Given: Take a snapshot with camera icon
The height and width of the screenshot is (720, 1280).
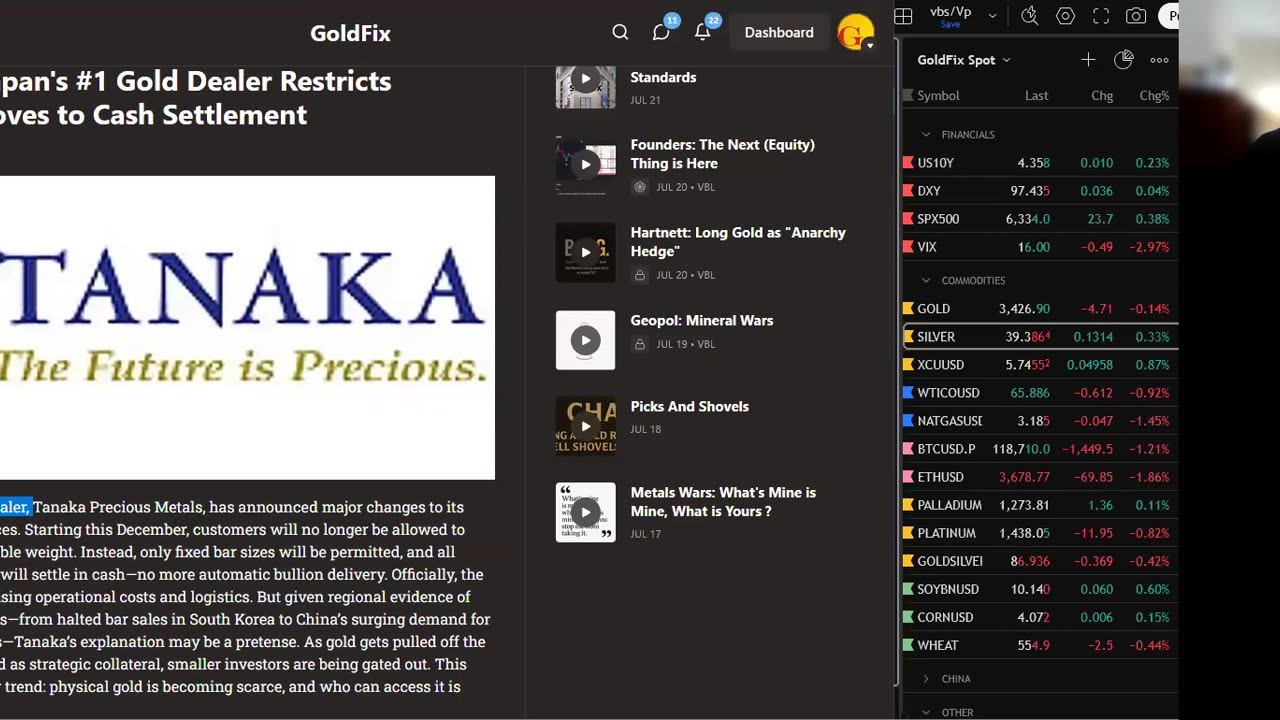Looking at the screenshot, I should pyautogui.click(x=1136, y=16).
